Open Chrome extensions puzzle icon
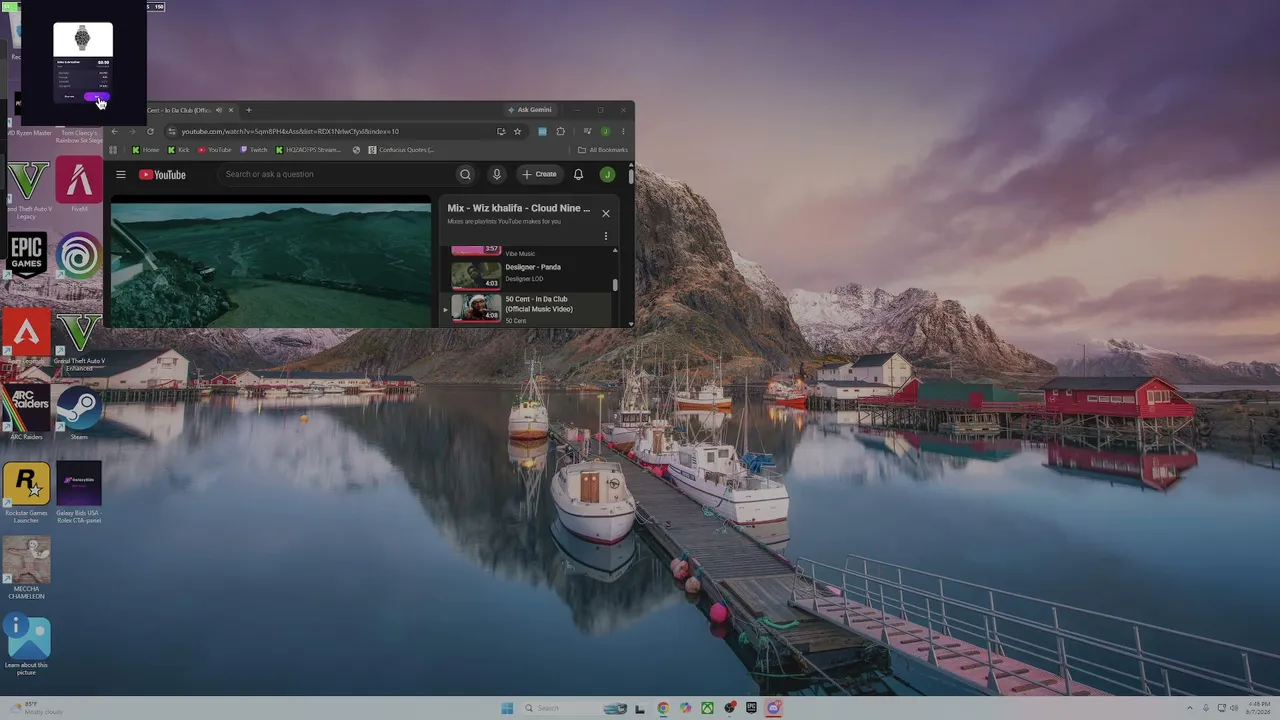 click(x=560, y=131)
